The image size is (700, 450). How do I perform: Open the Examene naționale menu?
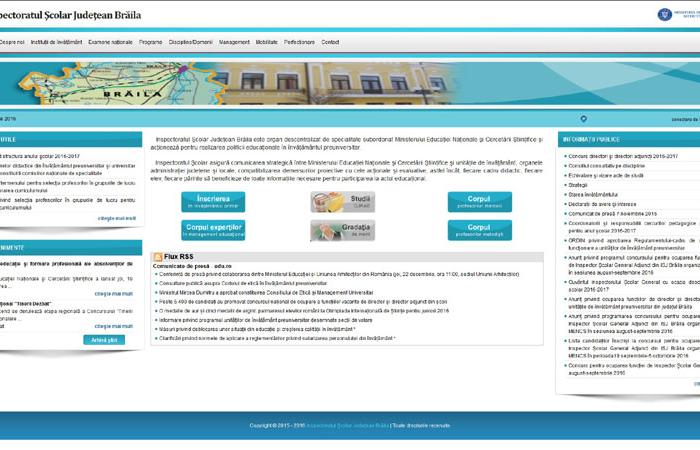110,42
